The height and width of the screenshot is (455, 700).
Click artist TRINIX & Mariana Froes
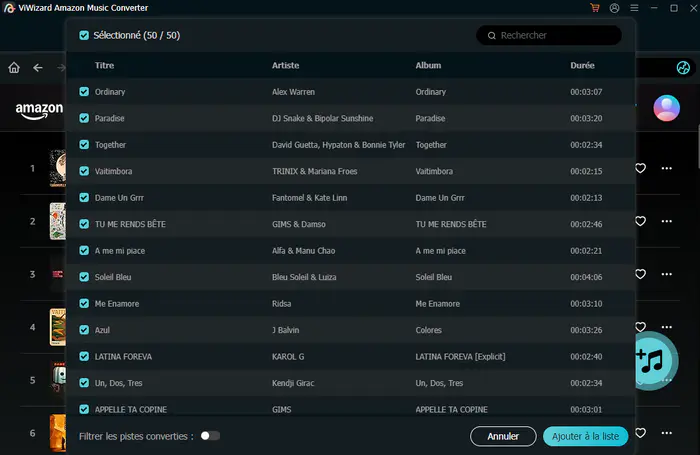pyautogui.click(x=314, y=171)
